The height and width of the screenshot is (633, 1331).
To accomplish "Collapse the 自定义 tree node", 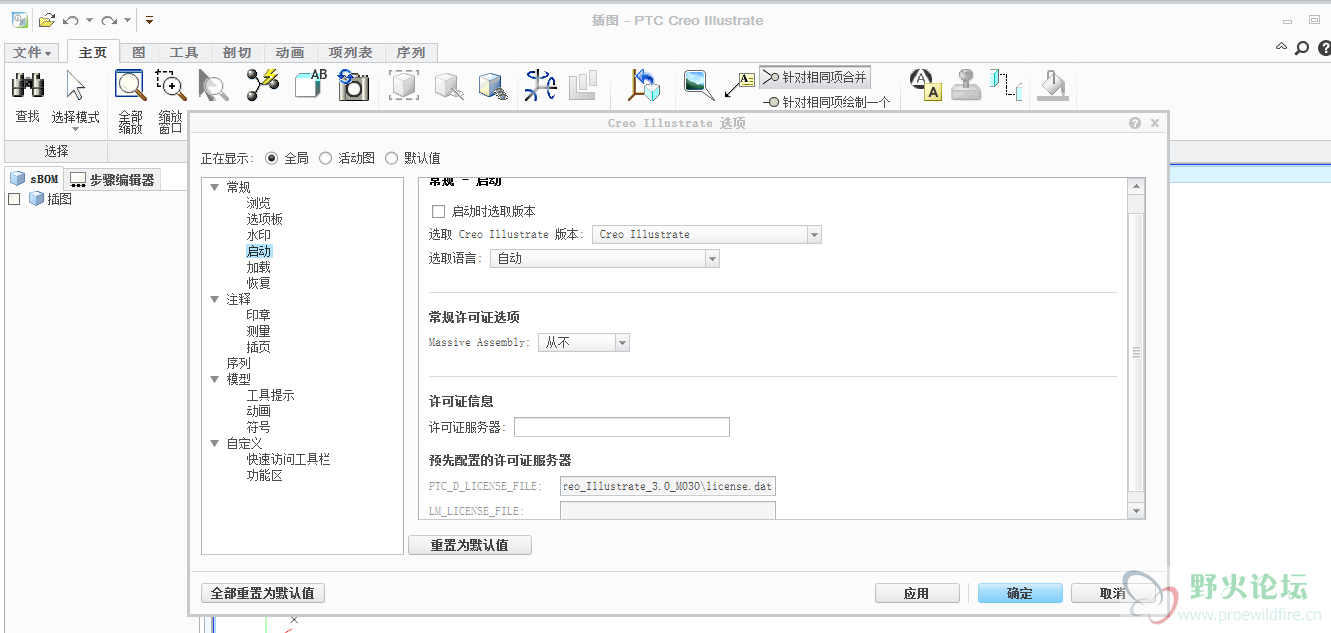I will [214, 443].
